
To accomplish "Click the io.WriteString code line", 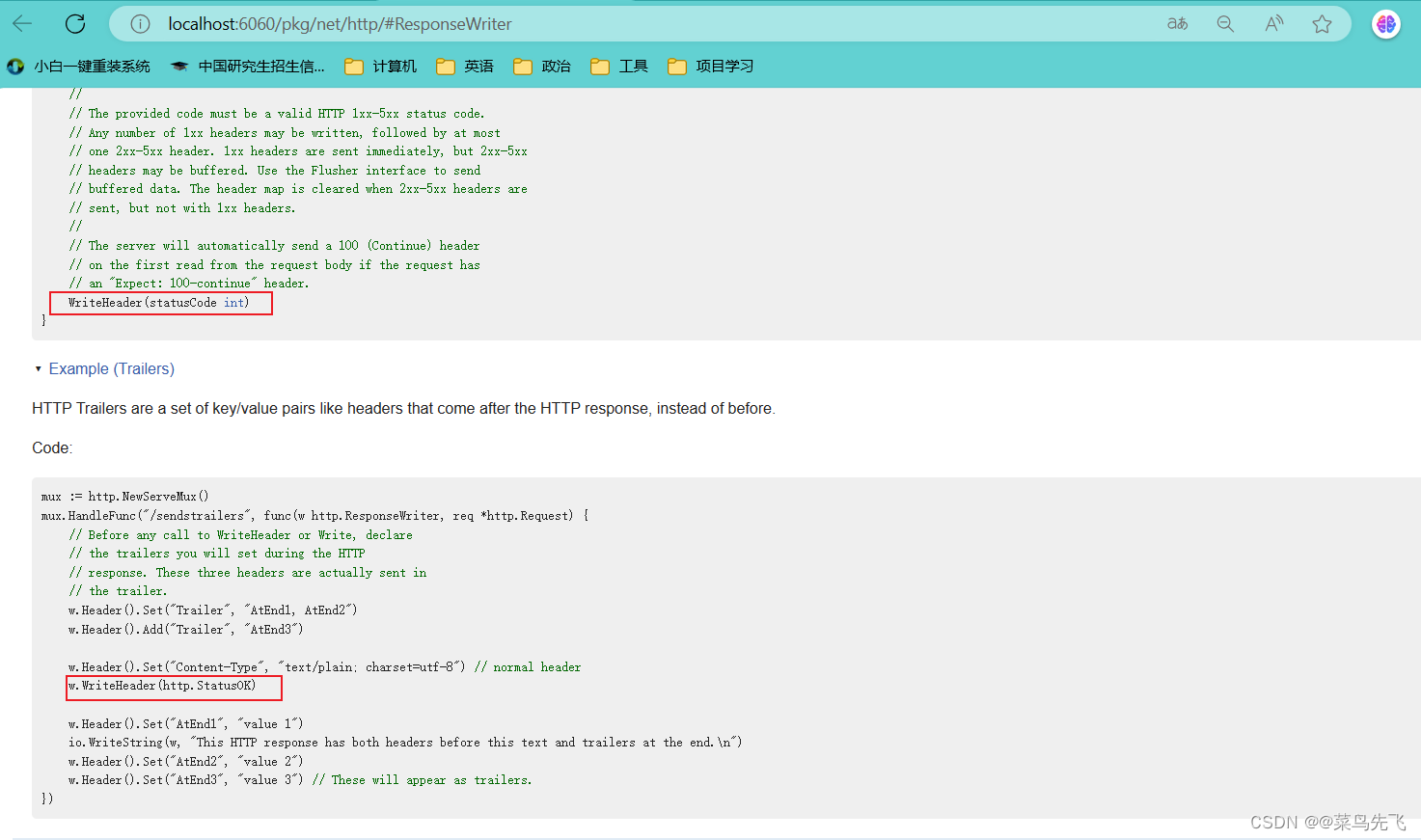I will click(x=405, y=743).
